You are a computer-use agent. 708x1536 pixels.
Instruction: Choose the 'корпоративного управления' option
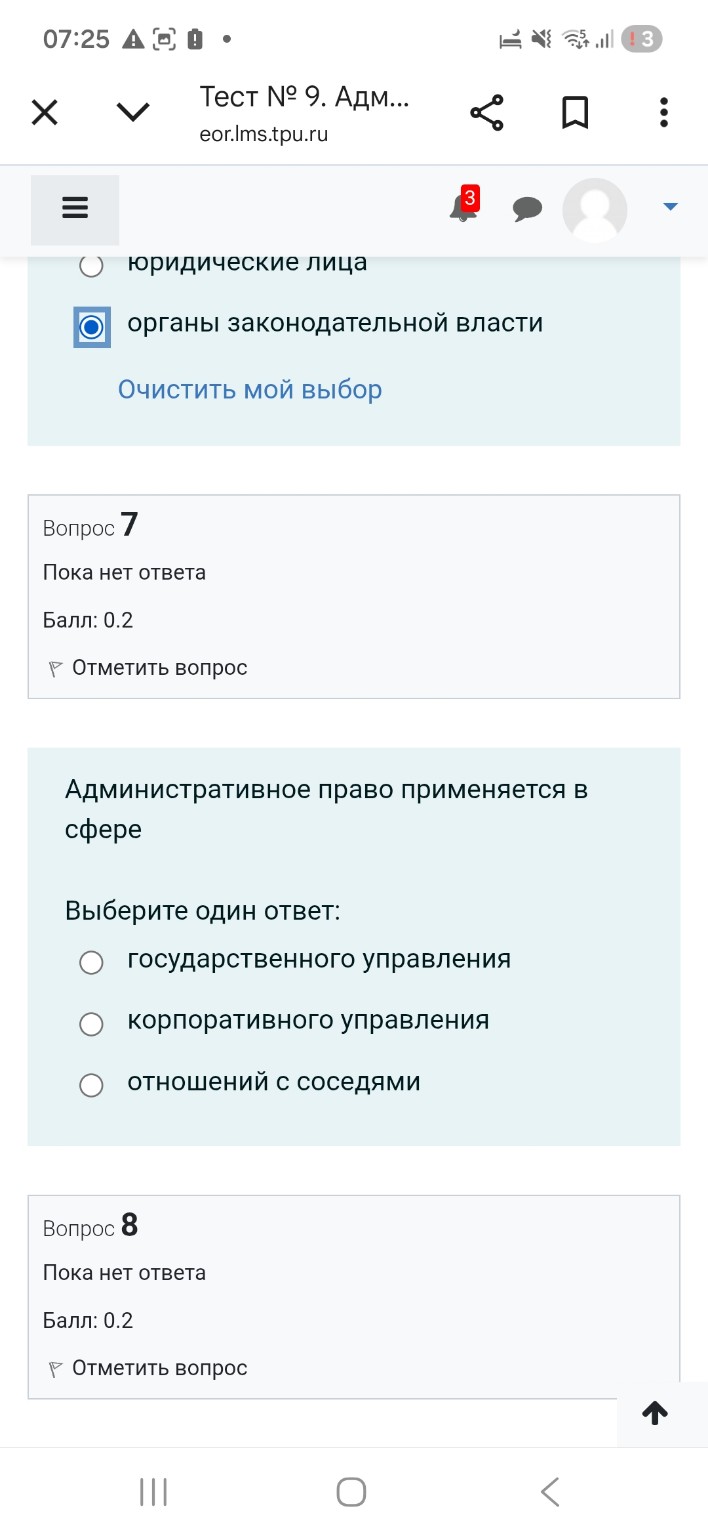pyautogui.click(x=91, y=1023)
